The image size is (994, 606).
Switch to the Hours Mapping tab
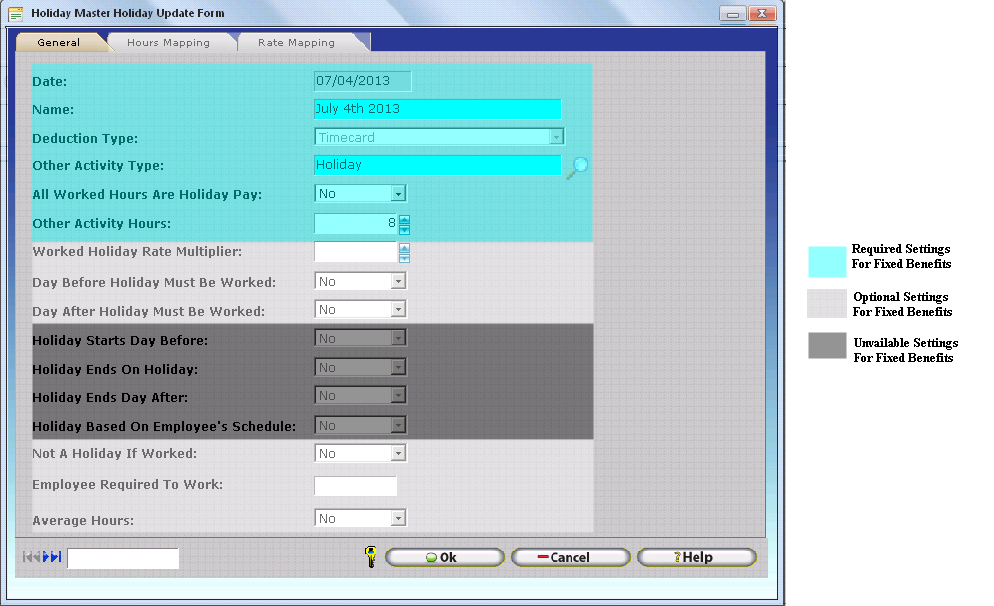168,43
